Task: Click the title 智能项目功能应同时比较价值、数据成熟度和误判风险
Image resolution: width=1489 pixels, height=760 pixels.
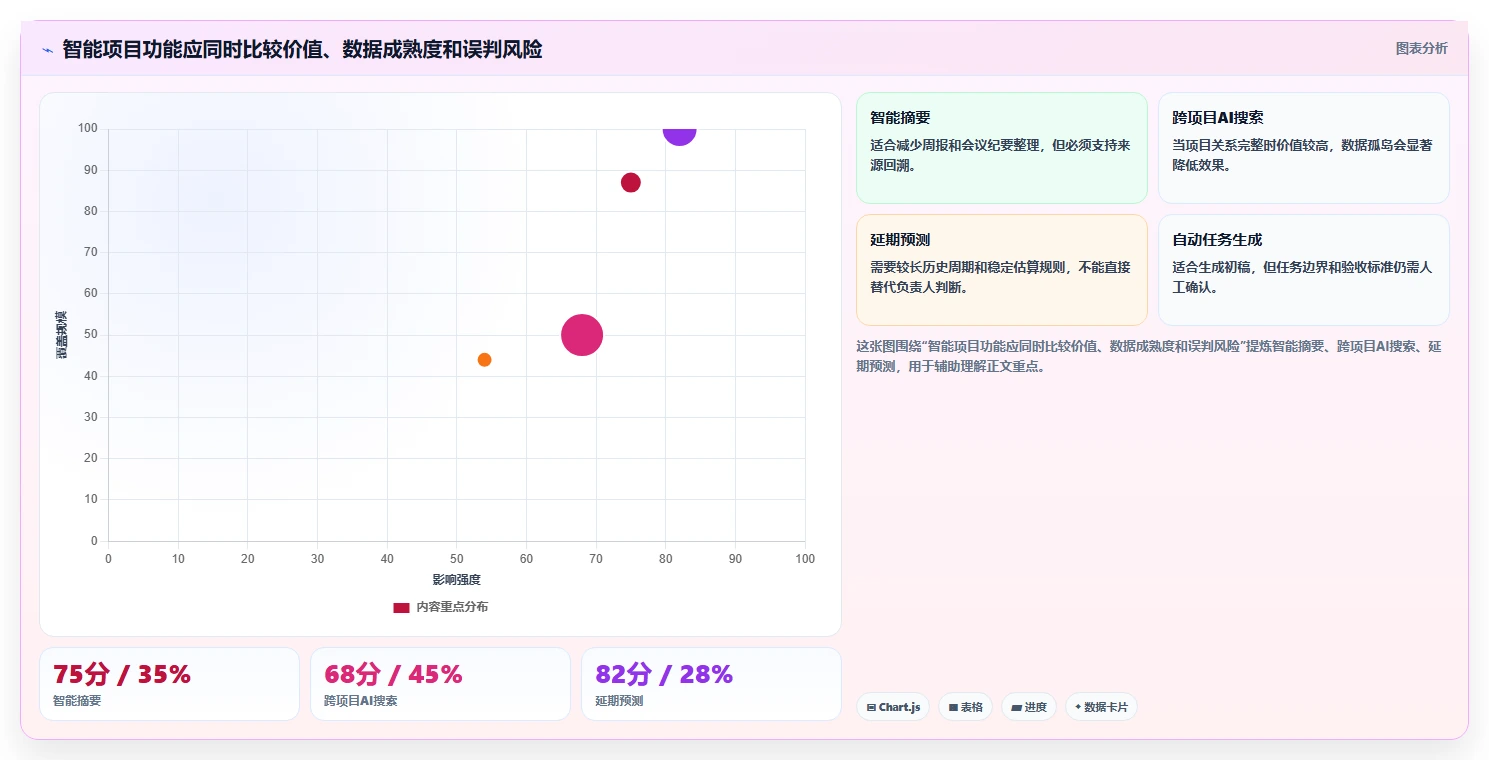Action: (302, 49)
